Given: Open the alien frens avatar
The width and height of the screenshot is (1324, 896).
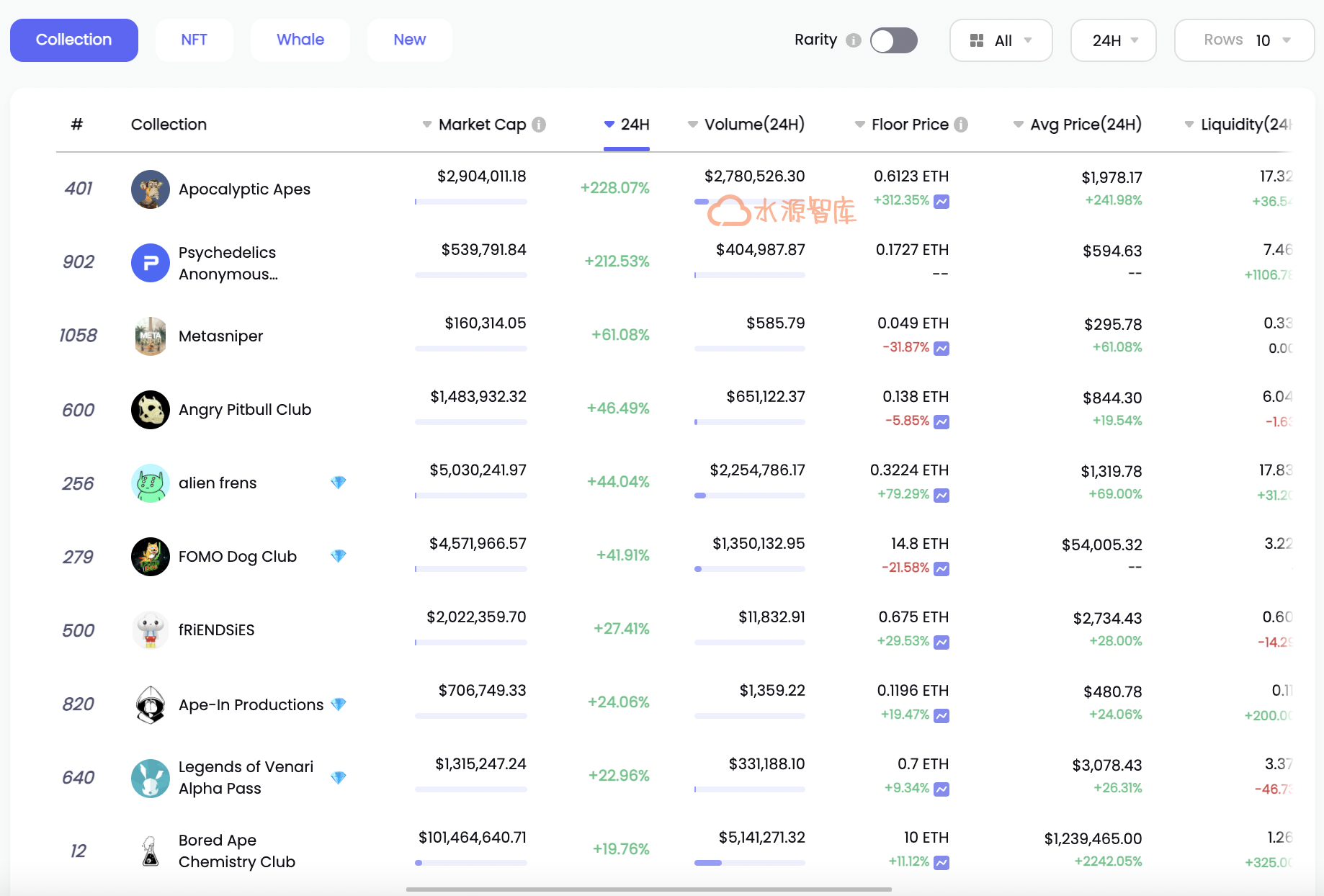Looking at the screenshot, I should 151,483.
